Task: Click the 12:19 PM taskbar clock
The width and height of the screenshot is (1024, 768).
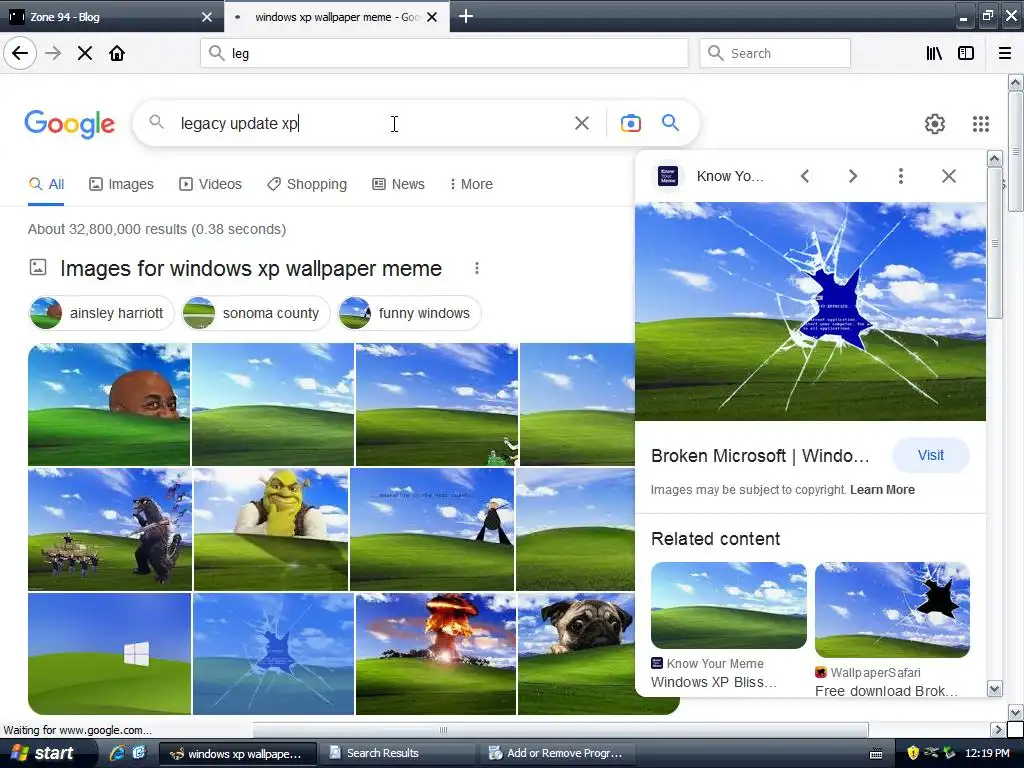Action: click(x=987, y=754)
